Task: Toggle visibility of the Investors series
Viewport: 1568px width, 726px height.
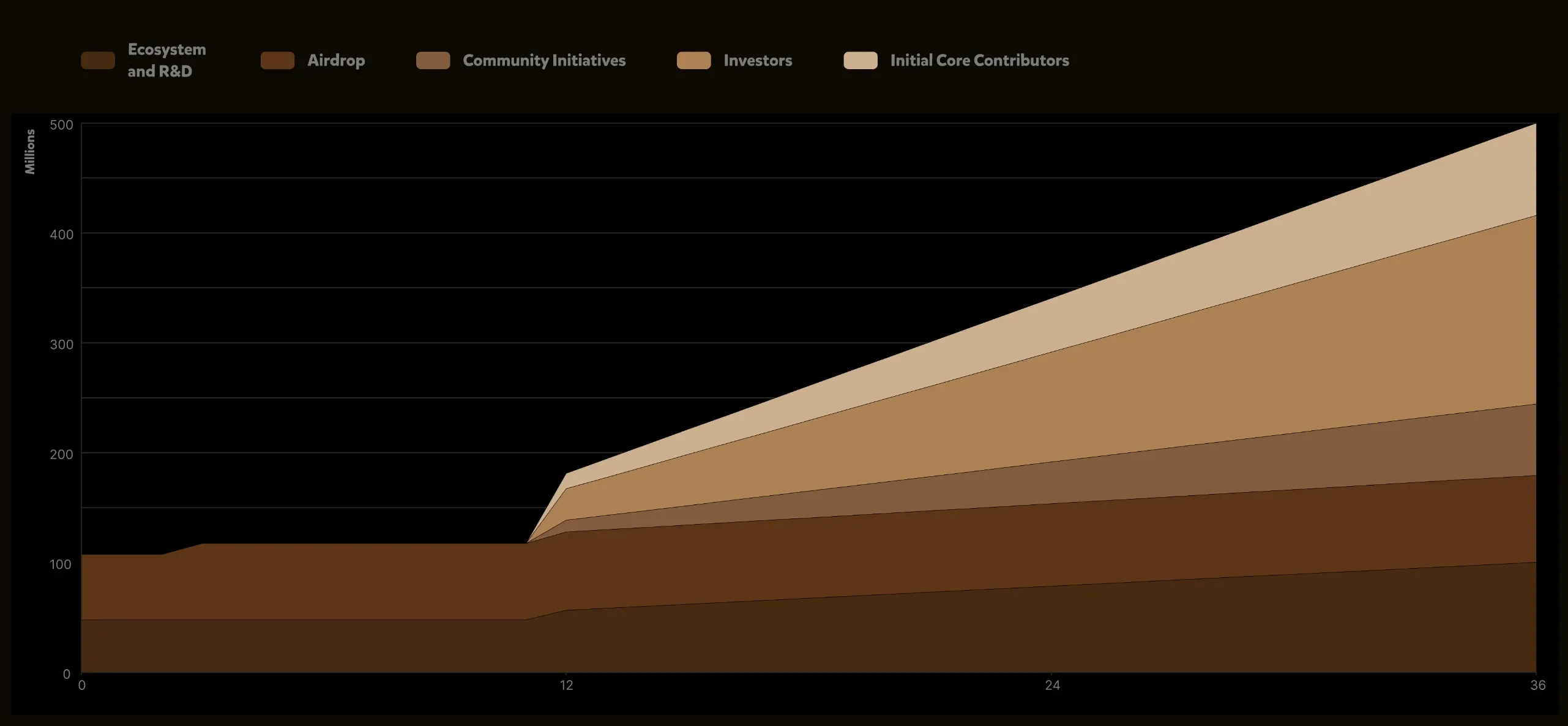Action: click(x=695, y=61)
